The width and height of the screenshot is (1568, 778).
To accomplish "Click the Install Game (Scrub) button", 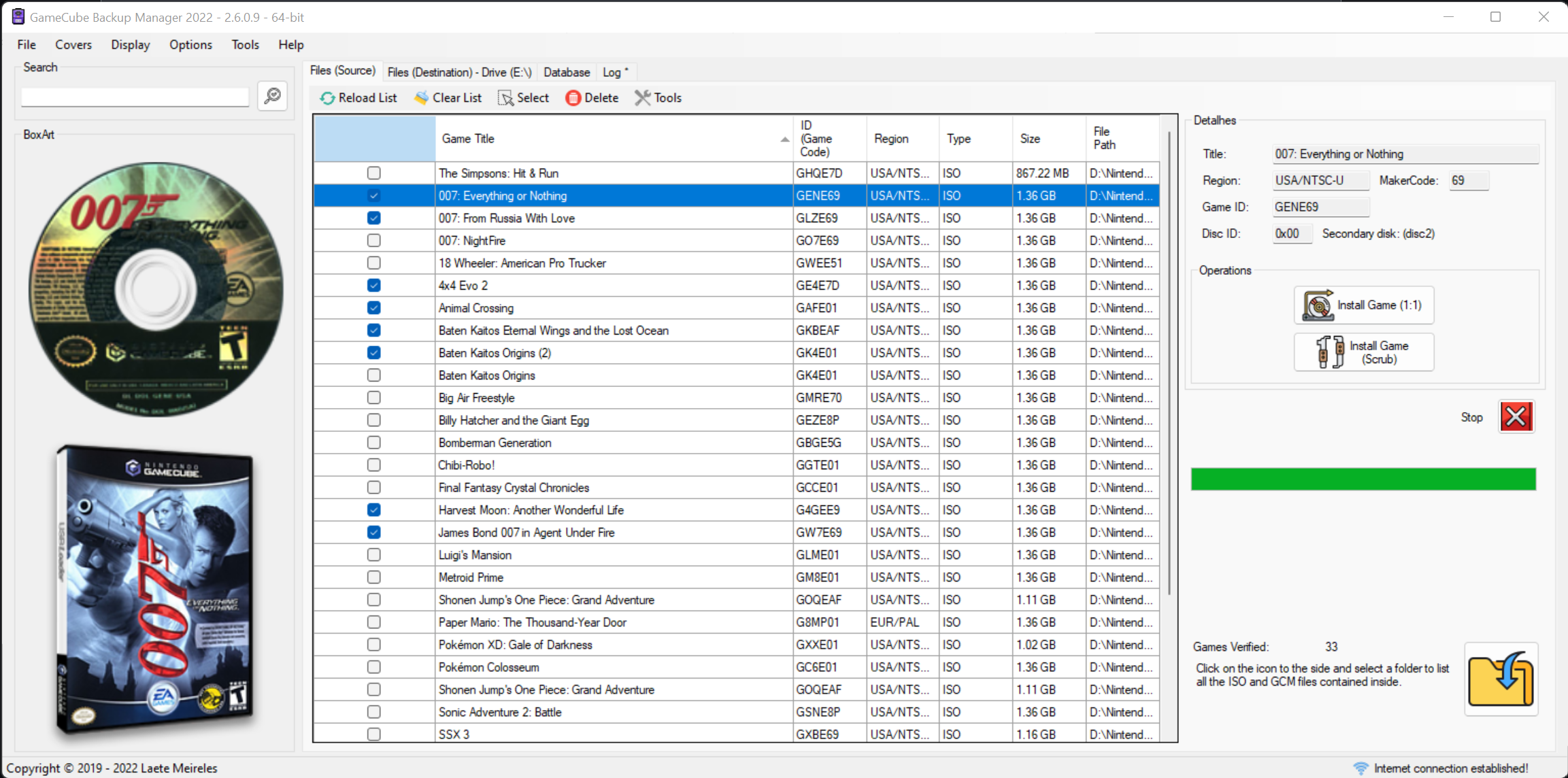I will coord(1363,352).
